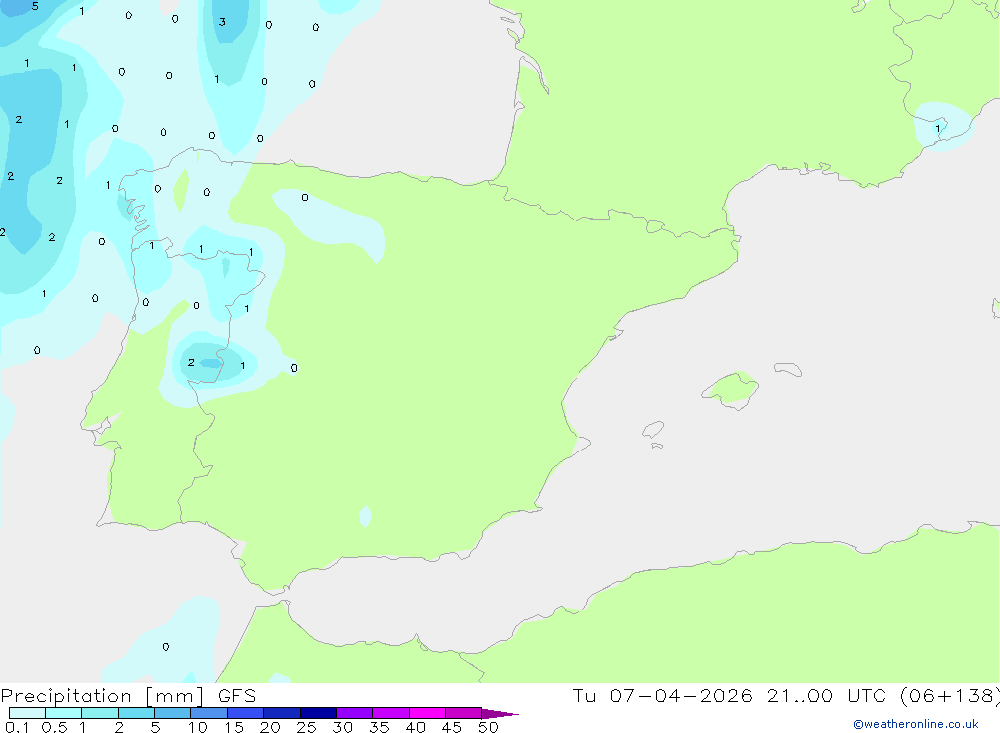Click the "35" legend scale label
This screenshot has width=1000, height=733.
[x=379, y=727]
